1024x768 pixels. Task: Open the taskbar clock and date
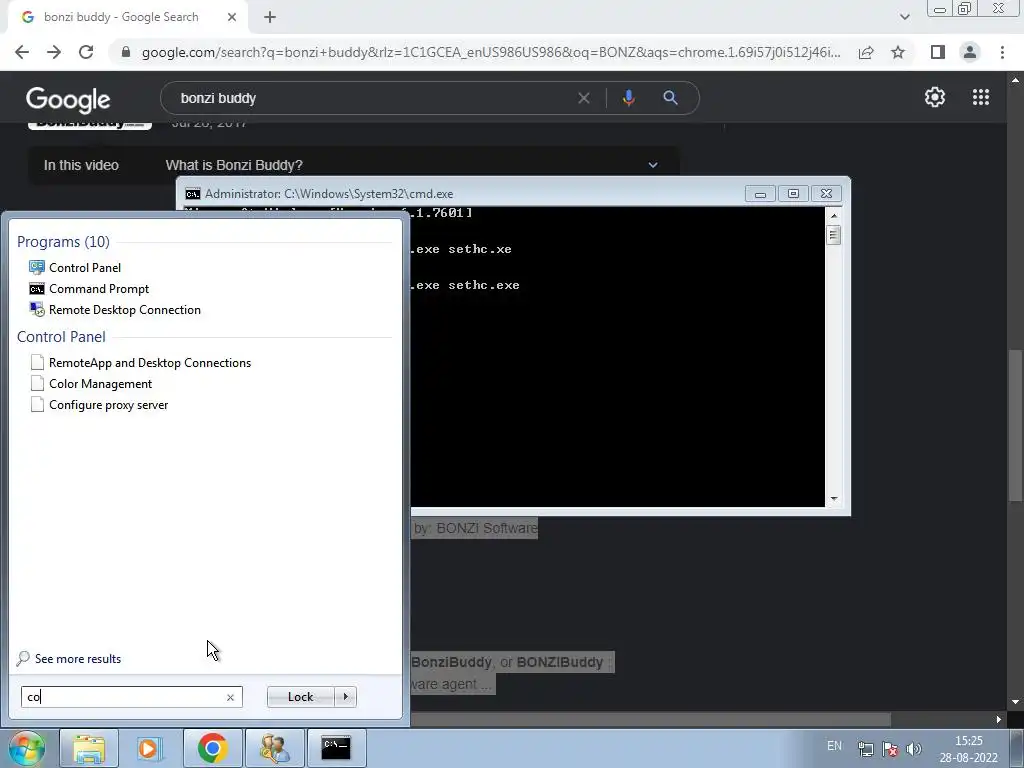click(x=969, y=749)
